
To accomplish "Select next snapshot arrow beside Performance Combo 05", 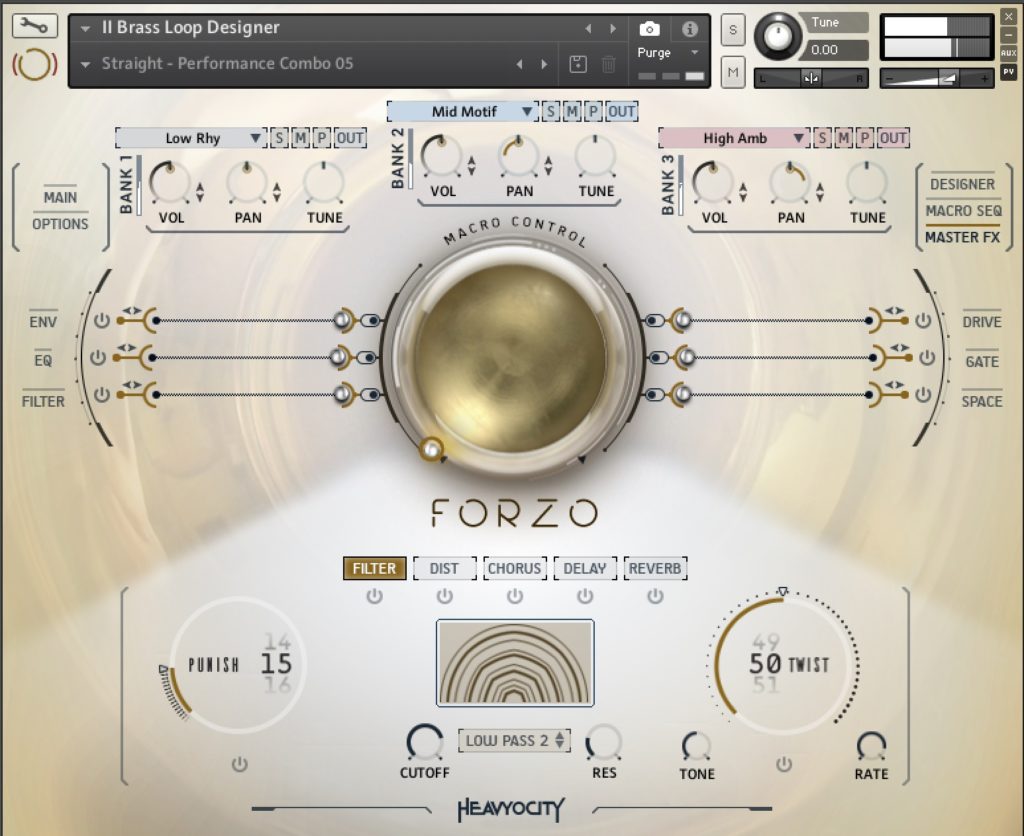I will pos(544,64).
